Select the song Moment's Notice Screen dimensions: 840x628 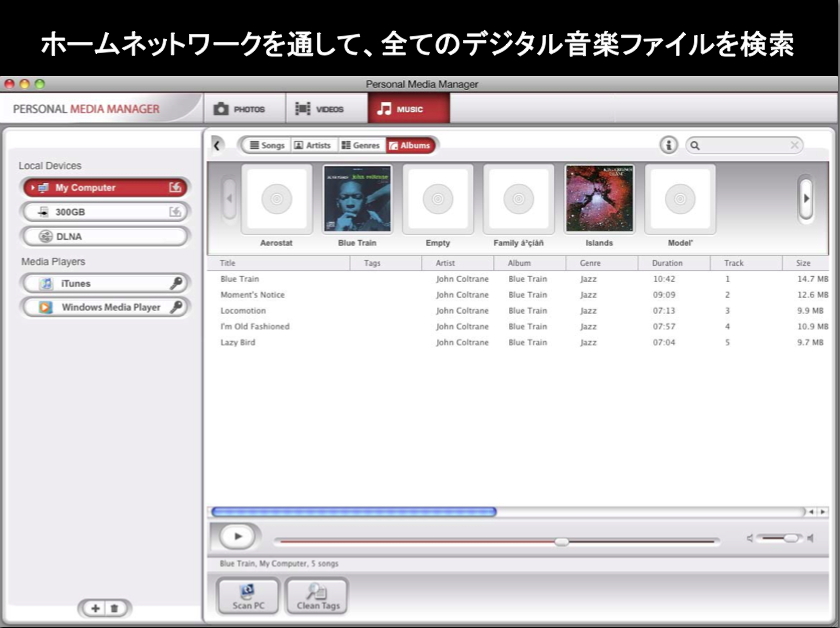tap(252, 295)
